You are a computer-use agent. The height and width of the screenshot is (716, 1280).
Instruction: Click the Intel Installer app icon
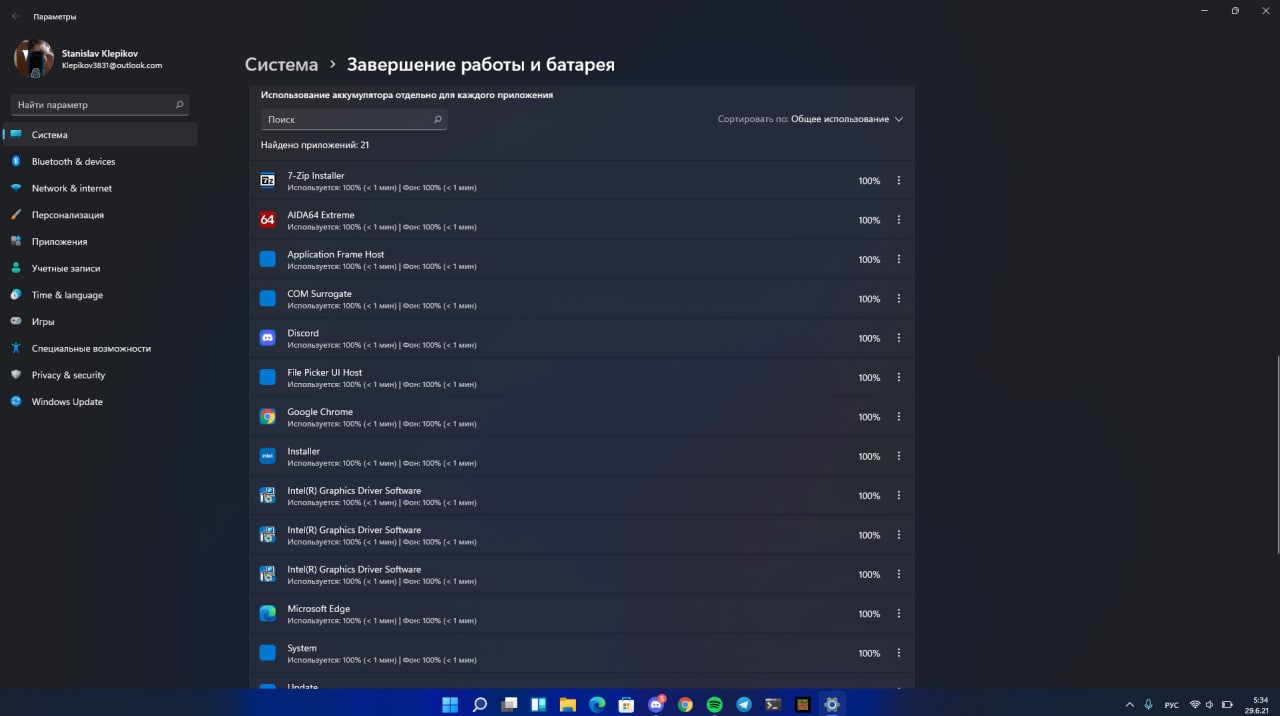(x=267, y=456)
